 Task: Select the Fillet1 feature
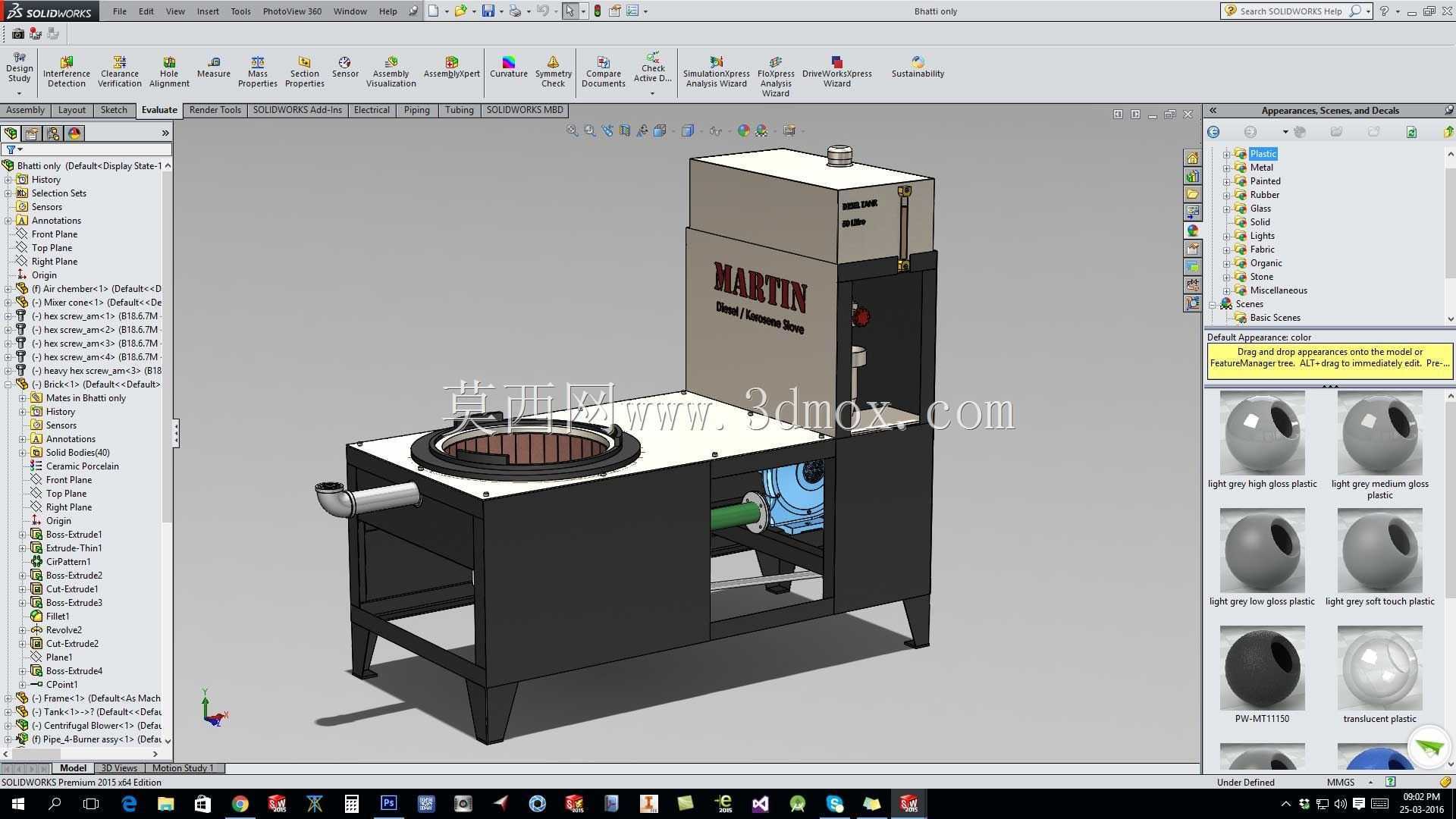(x=58, y=617)
